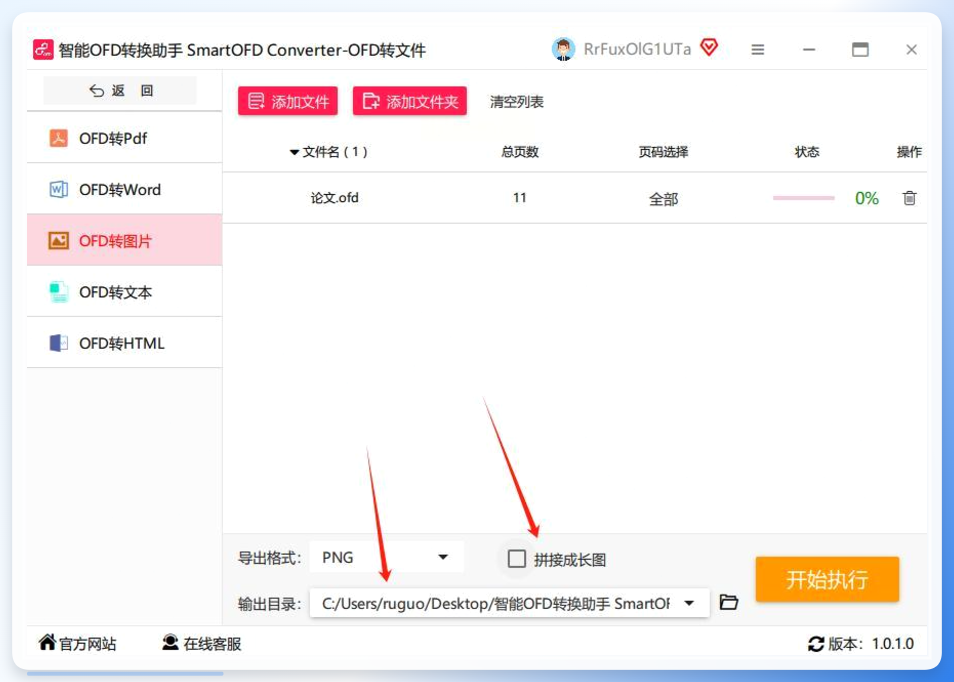Expand the 输出目录 path dropdown
The width and height of the screenshot is (954, 682).
689,604
